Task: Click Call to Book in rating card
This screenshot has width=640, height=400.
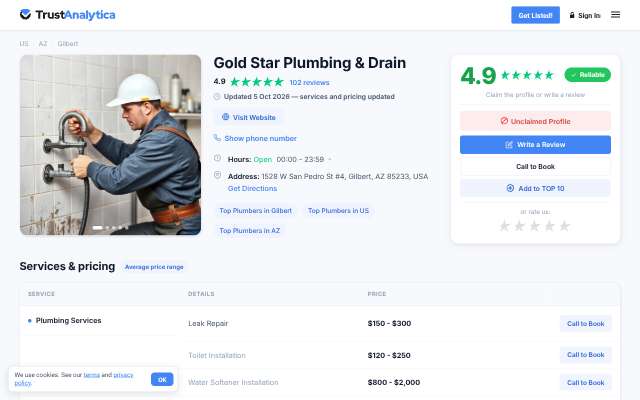Action: 535,167
